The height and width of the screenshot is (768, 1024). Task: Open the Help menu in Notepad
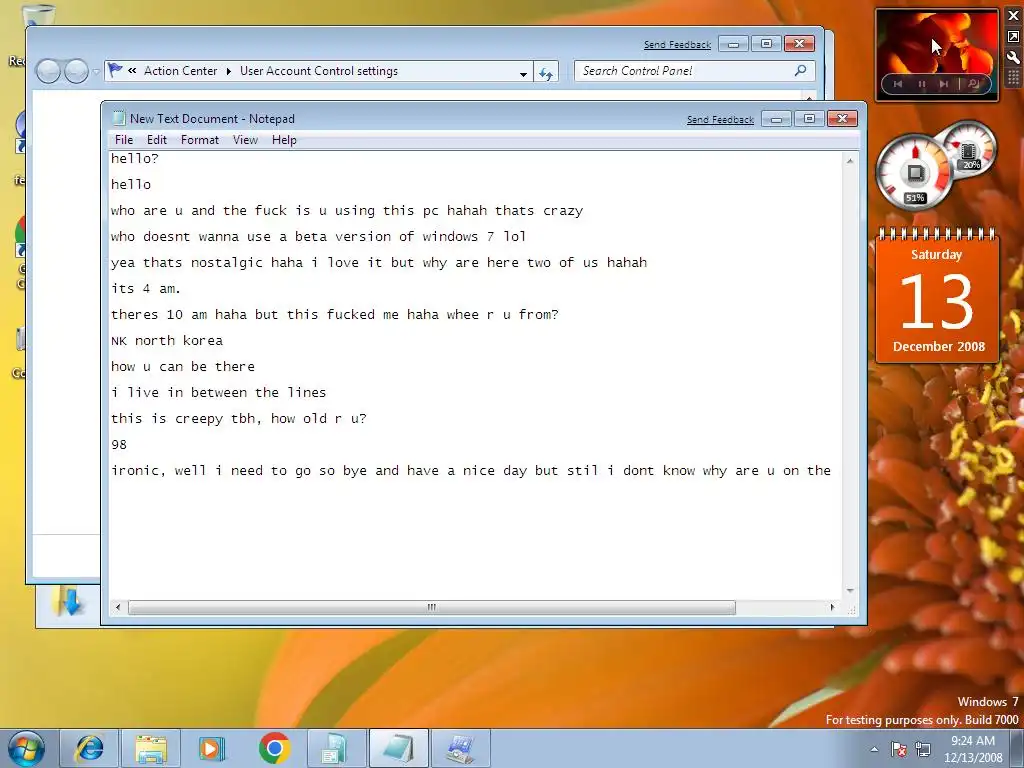click(284, 140)
